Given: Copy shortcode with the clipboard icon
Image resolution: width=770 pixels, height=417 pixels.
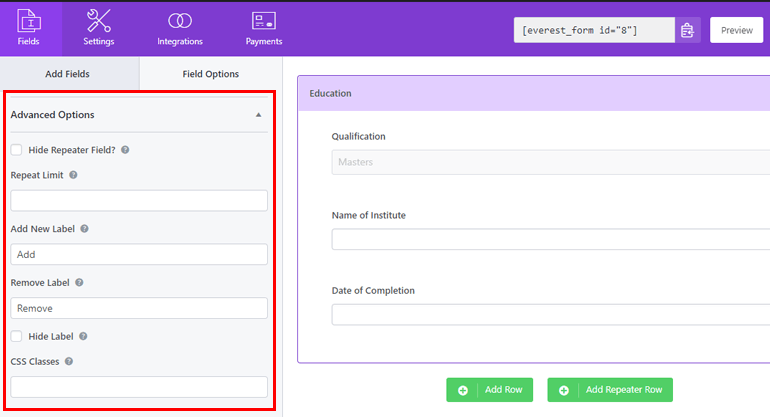Looking at the screenshot, I should (x=688, y=30).
